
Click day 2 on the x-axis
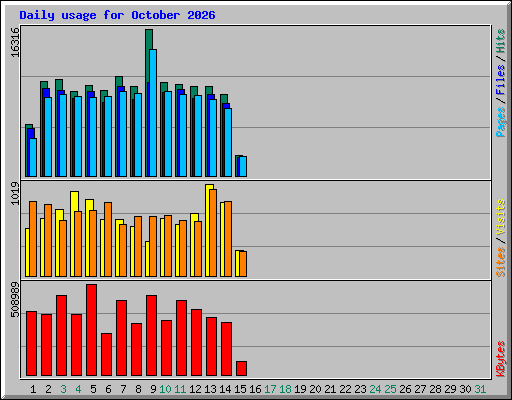[48, 389]
